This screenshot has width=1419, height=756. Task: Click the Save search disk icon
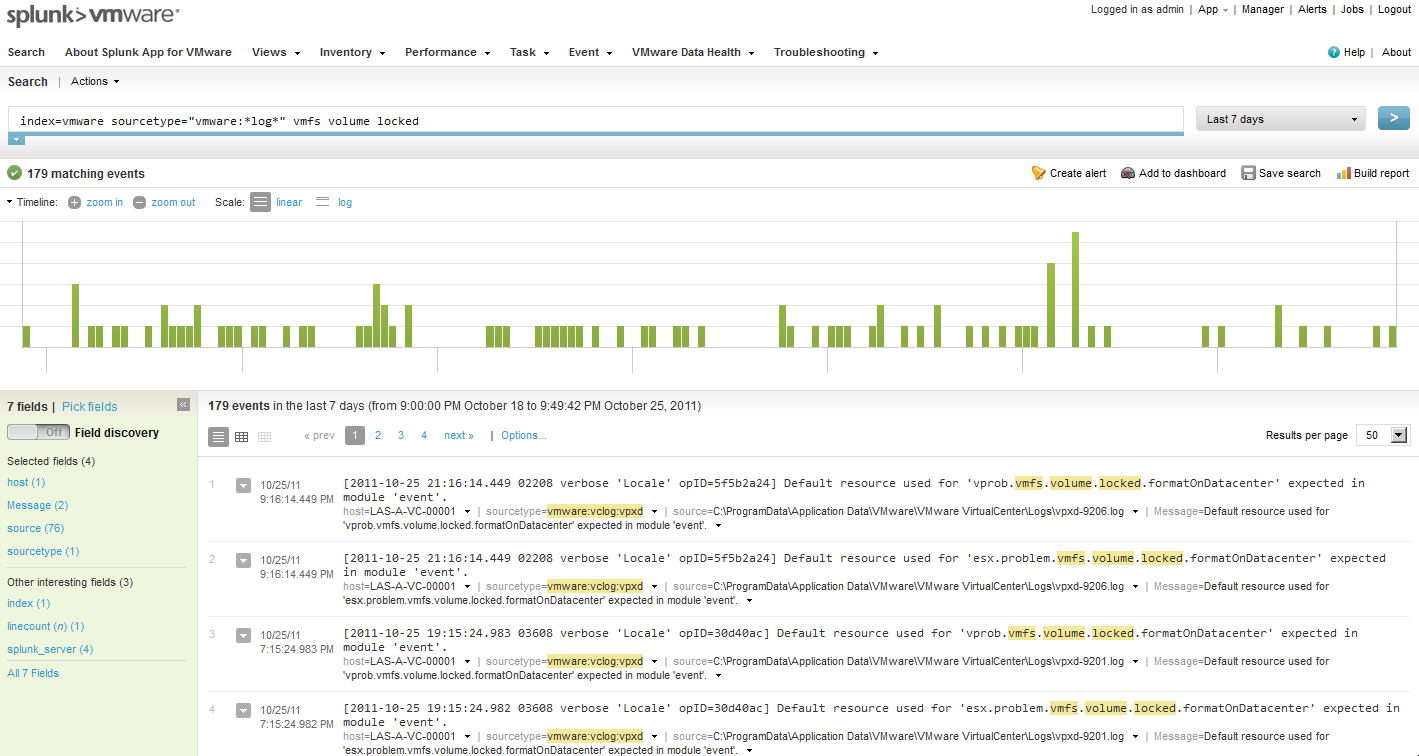coord(1248,173)
